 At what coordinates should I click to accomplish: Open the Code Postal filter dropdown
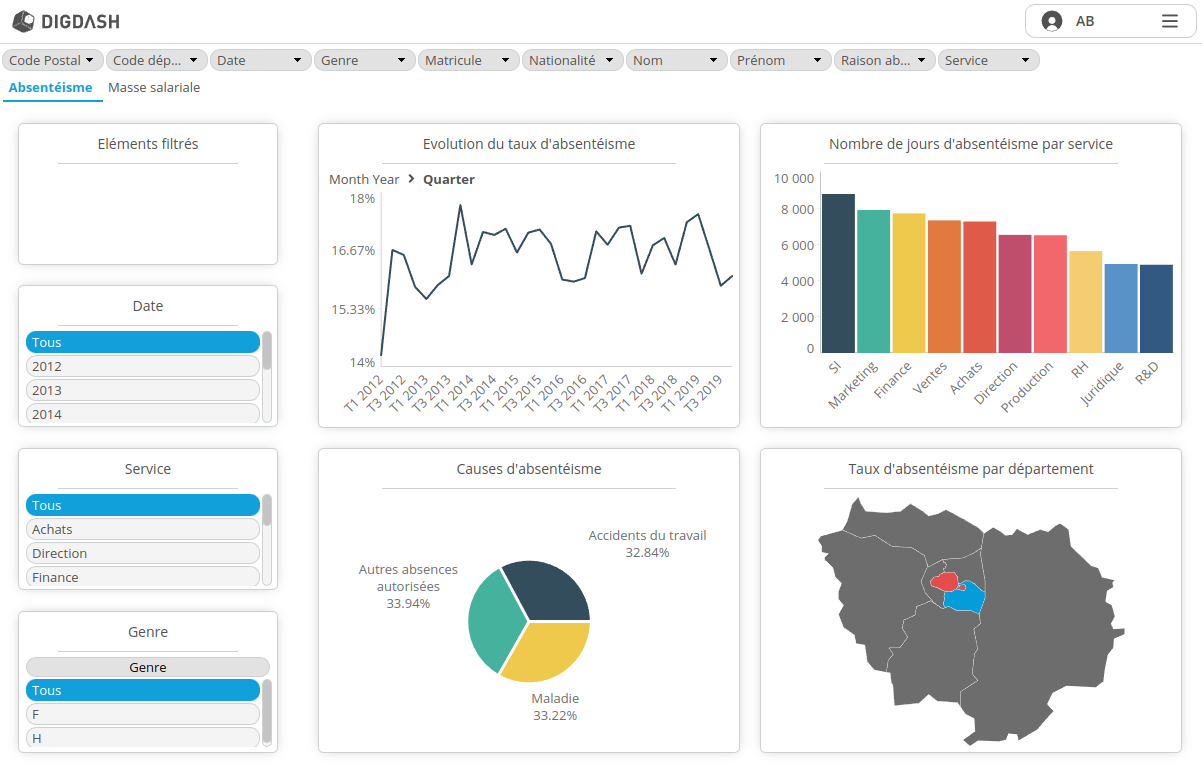(52, 59)
